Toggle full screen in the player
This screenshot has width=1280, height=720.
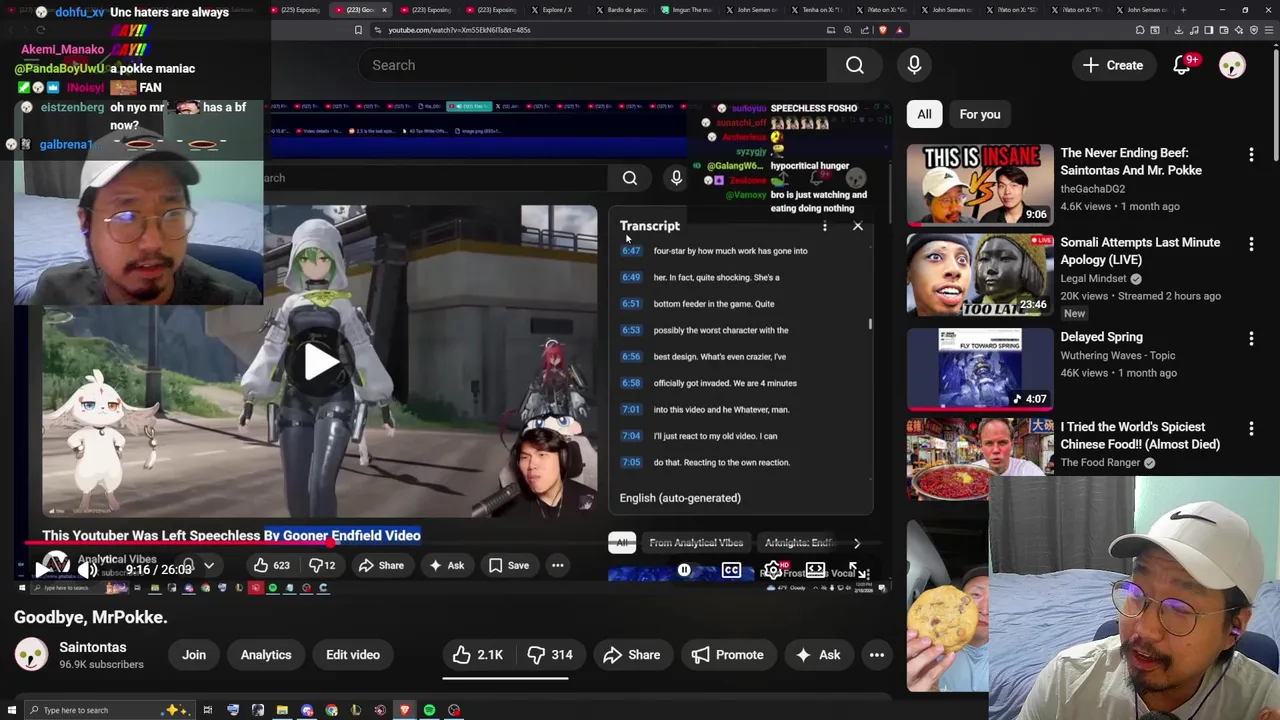point(859,570)
